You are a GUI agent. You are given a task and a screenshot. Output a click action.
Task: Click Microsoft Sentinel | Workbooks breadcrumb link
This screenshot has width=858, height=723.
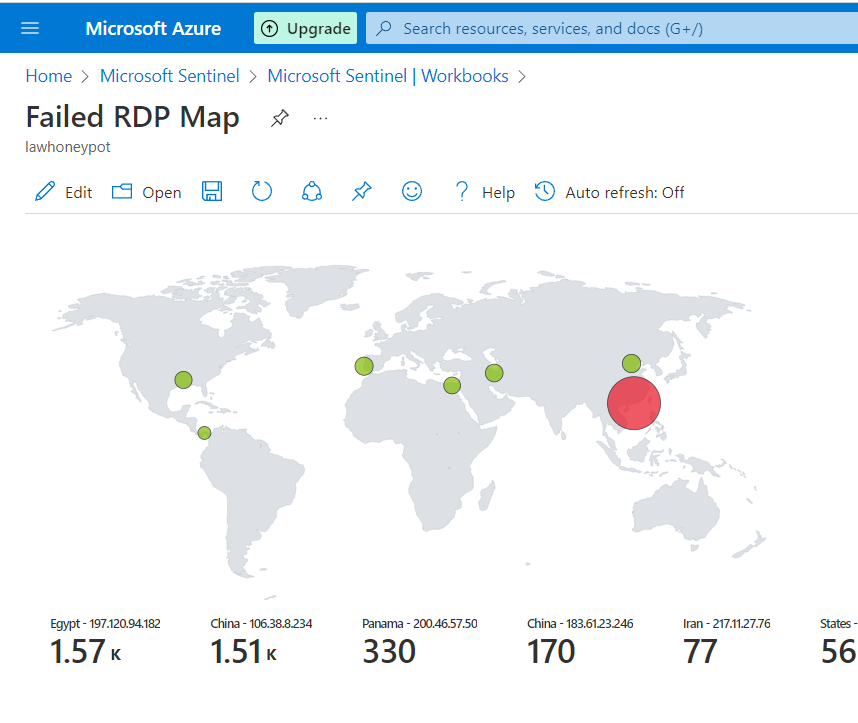(x=388, y=75)
